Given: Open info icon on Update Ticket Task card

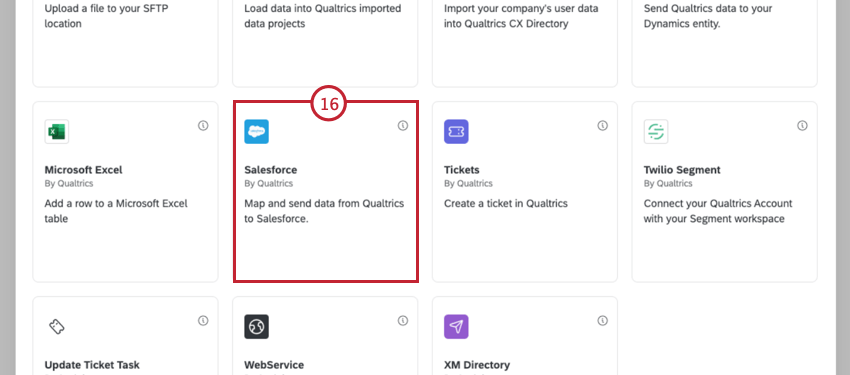Looking at the screenshot, I should tap(203, 321).
